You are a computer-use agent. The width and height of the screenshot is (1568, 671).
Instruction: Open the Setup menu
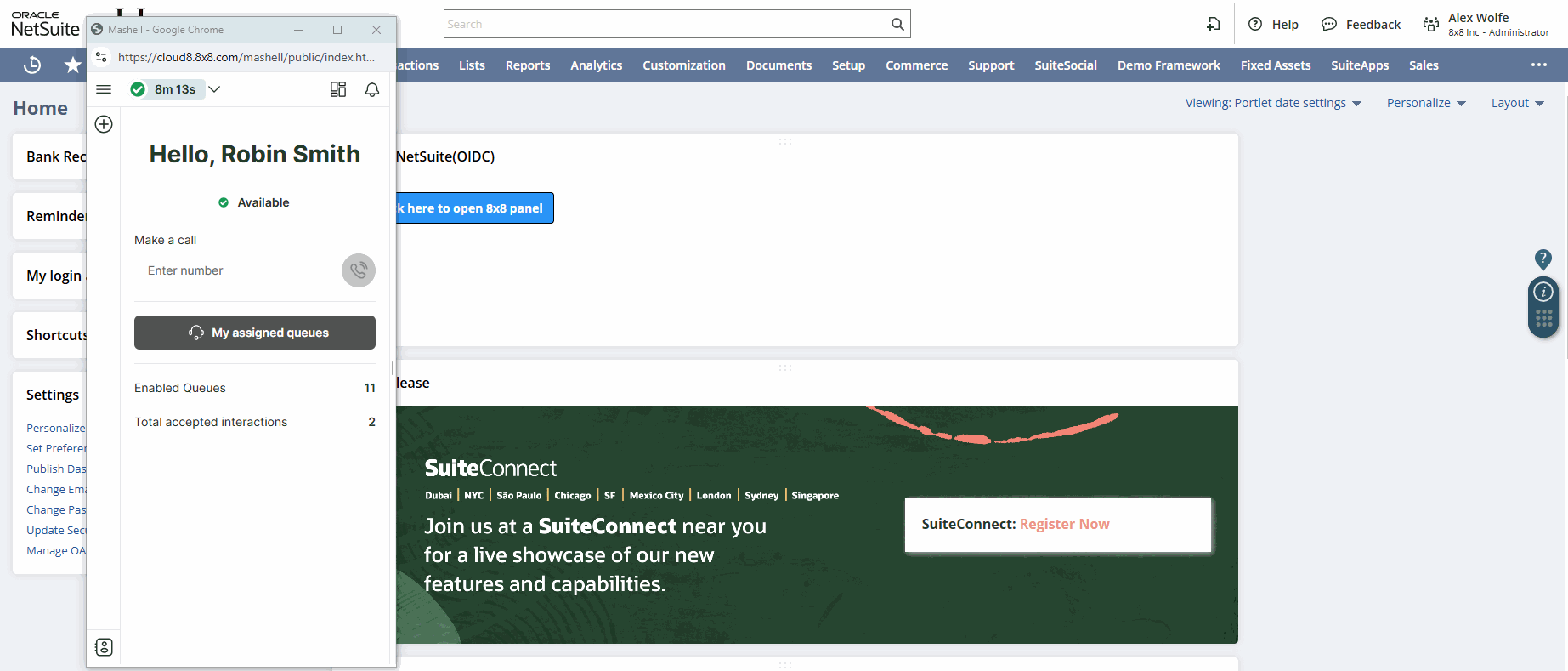(x=848, y=65)
